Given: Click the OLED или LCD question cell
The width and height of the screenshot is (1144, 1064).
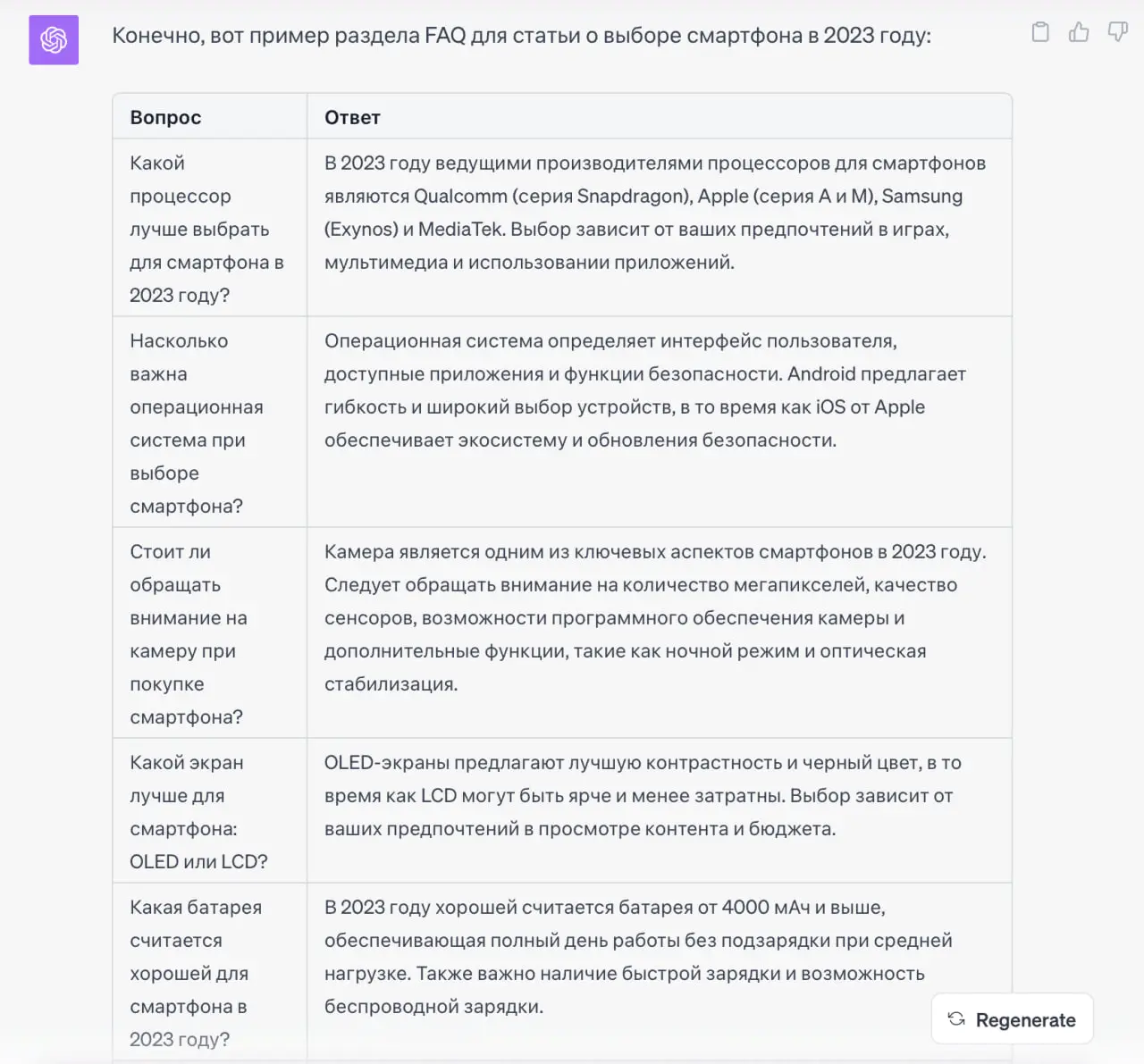Looking at the screenshot, I should tap(198, 812).
